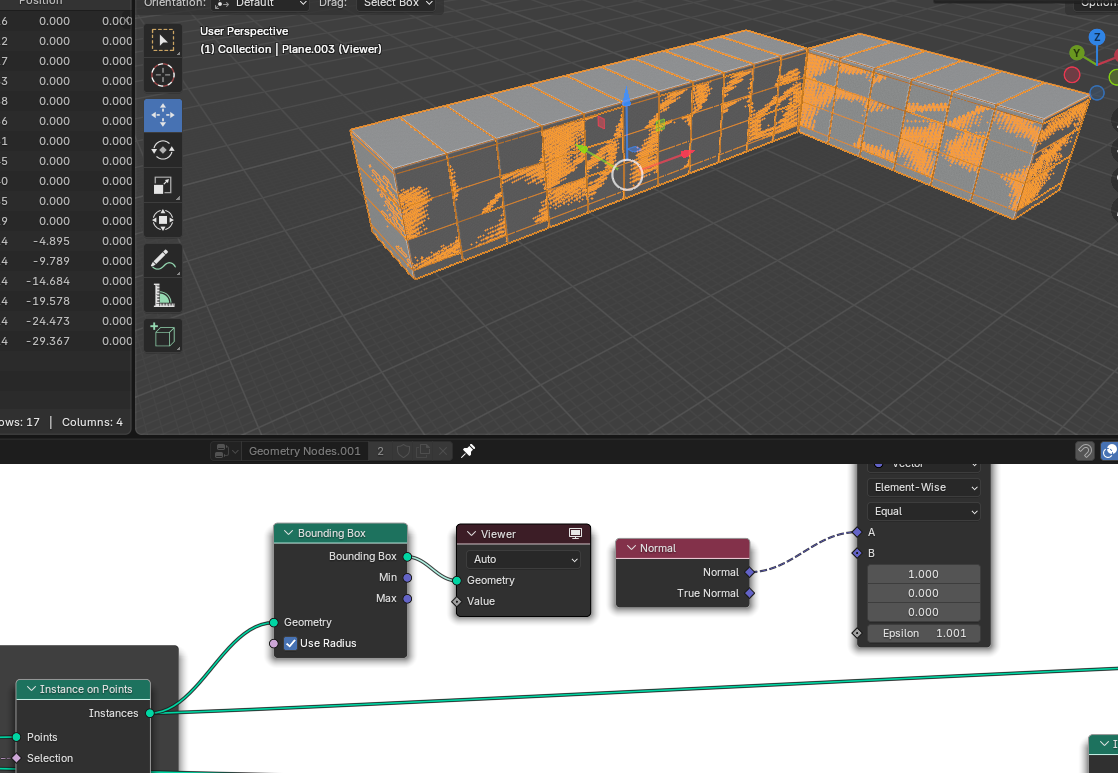Activate the 3D Cursor tool
1118x773 pixels.
point(163,75)
